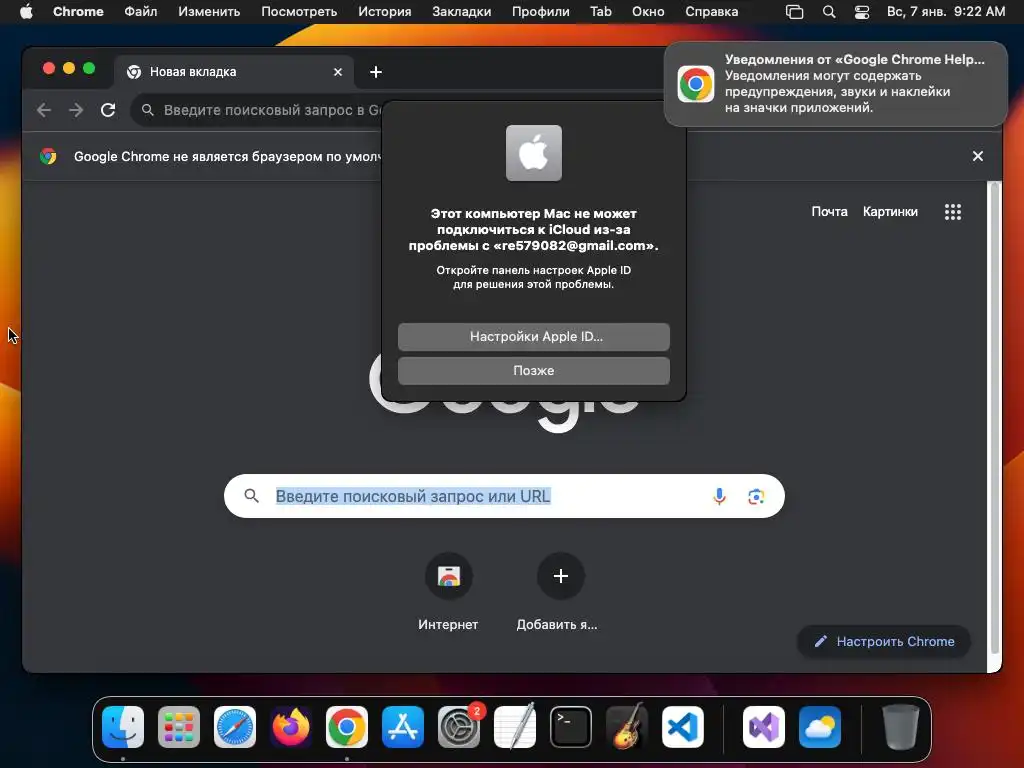Go forward to the next page
Screen dimensions: 1024x768
(76, 110)
